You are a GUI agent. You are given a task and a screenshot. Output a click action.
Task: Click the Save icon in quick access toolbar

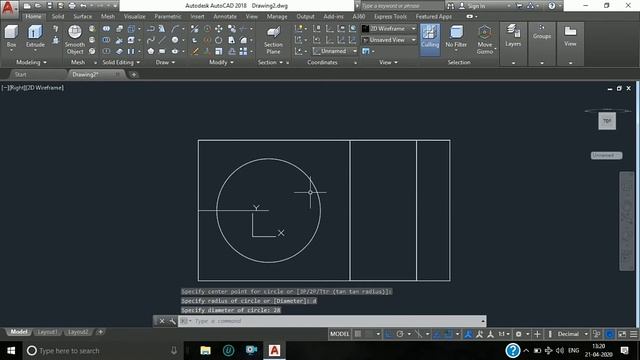pos(49,6)
